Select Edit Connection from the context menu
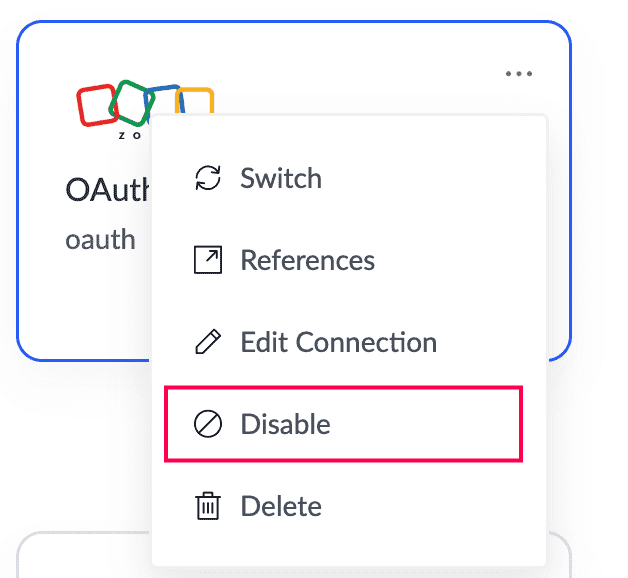Screen dimensions: 628x578 coord(338,343)
